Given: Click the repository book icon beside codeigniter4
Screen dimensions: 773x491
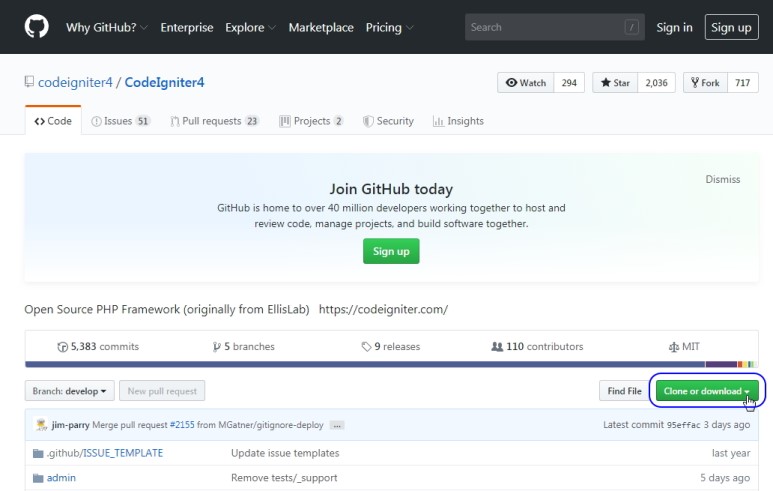Looking at the screenshot, I should 29,82.
